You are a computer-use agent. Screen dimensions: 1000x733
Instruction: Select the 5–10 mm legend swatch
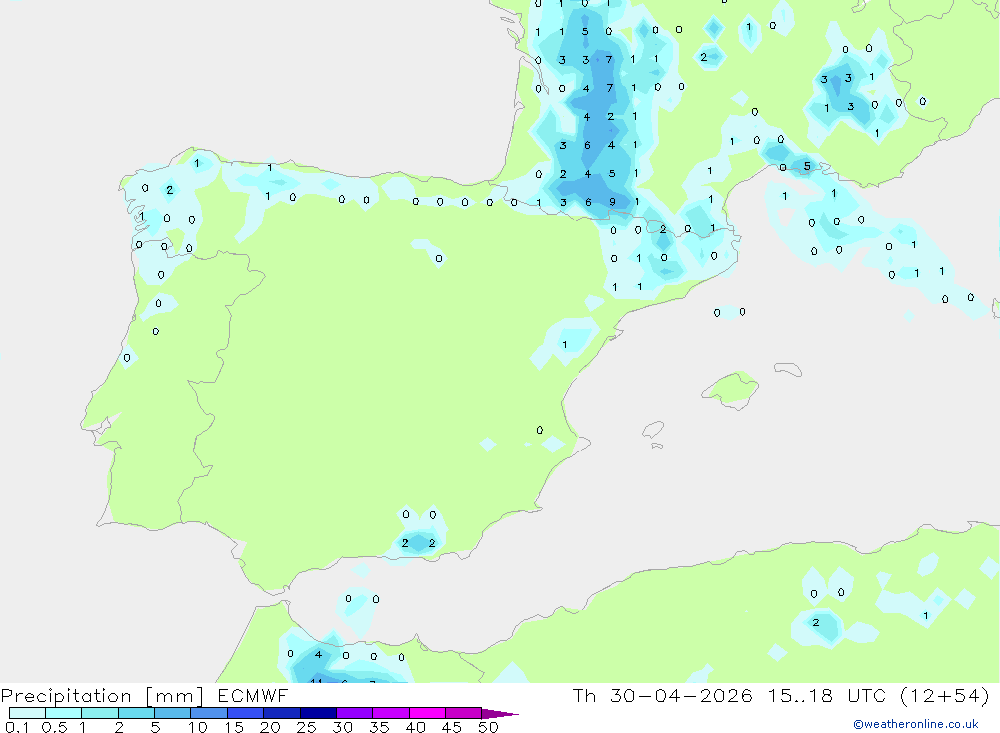click(172, 713)
